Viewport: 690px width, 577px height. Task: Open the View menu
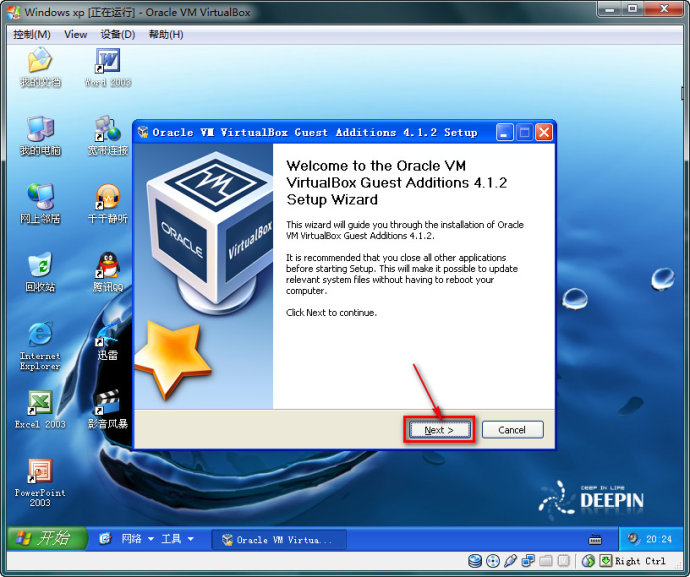(x=76, y=34)
